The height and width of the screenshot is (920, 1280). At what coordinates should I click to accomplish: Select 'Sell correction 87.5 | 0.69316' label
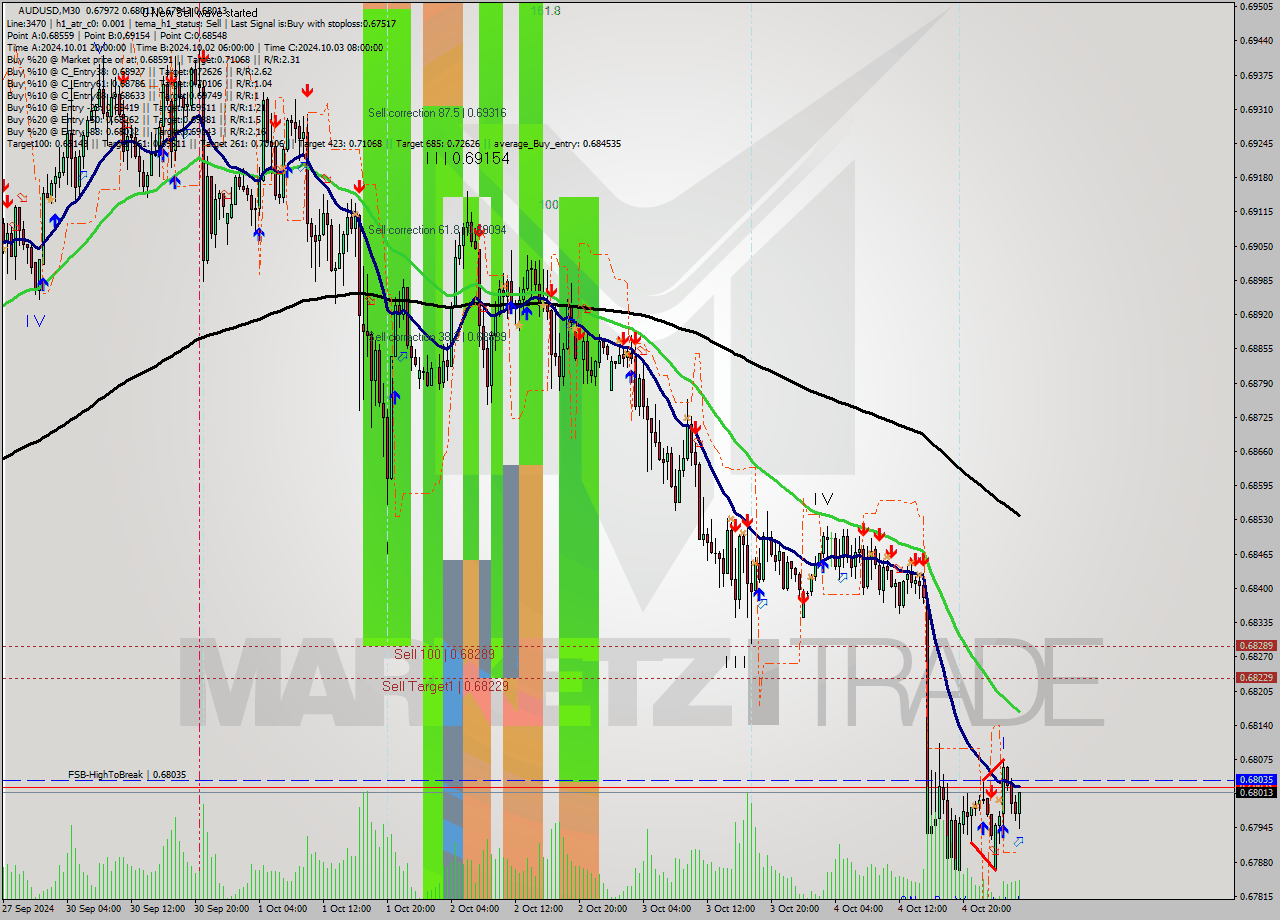436,113
